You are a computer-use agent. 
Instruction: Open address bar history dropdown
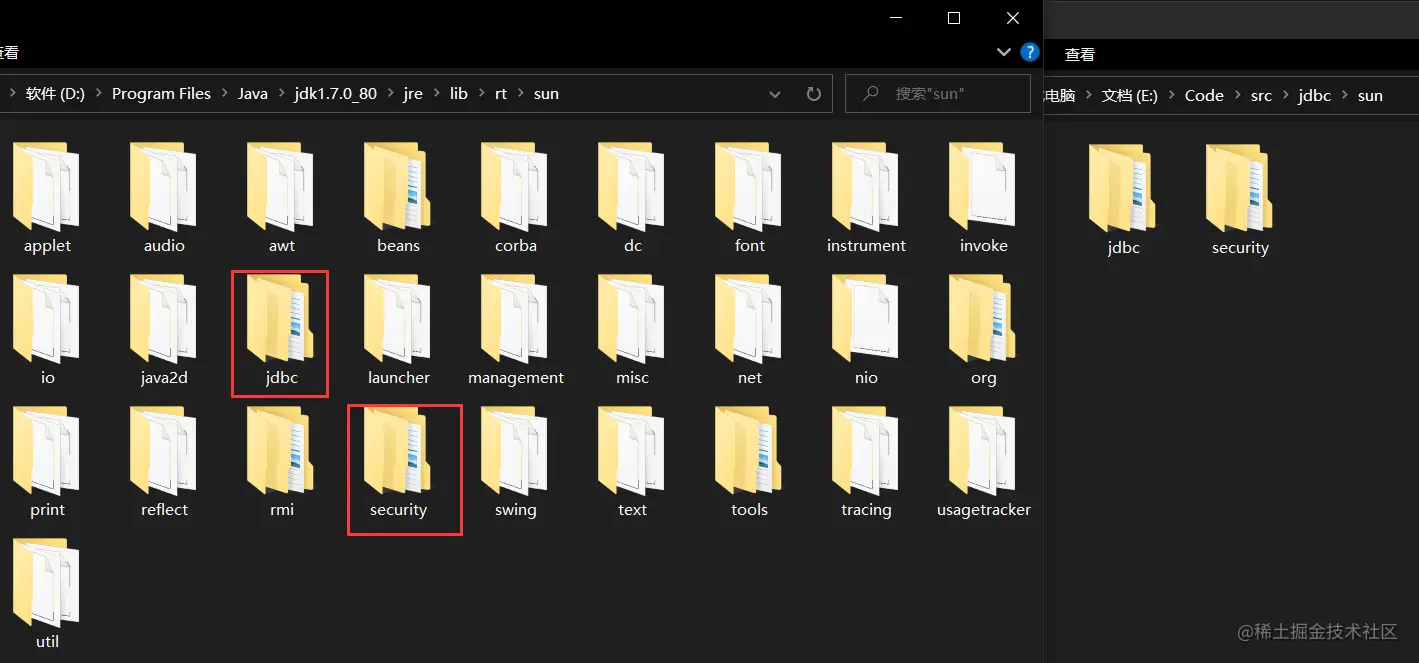(x=775, y=94)
